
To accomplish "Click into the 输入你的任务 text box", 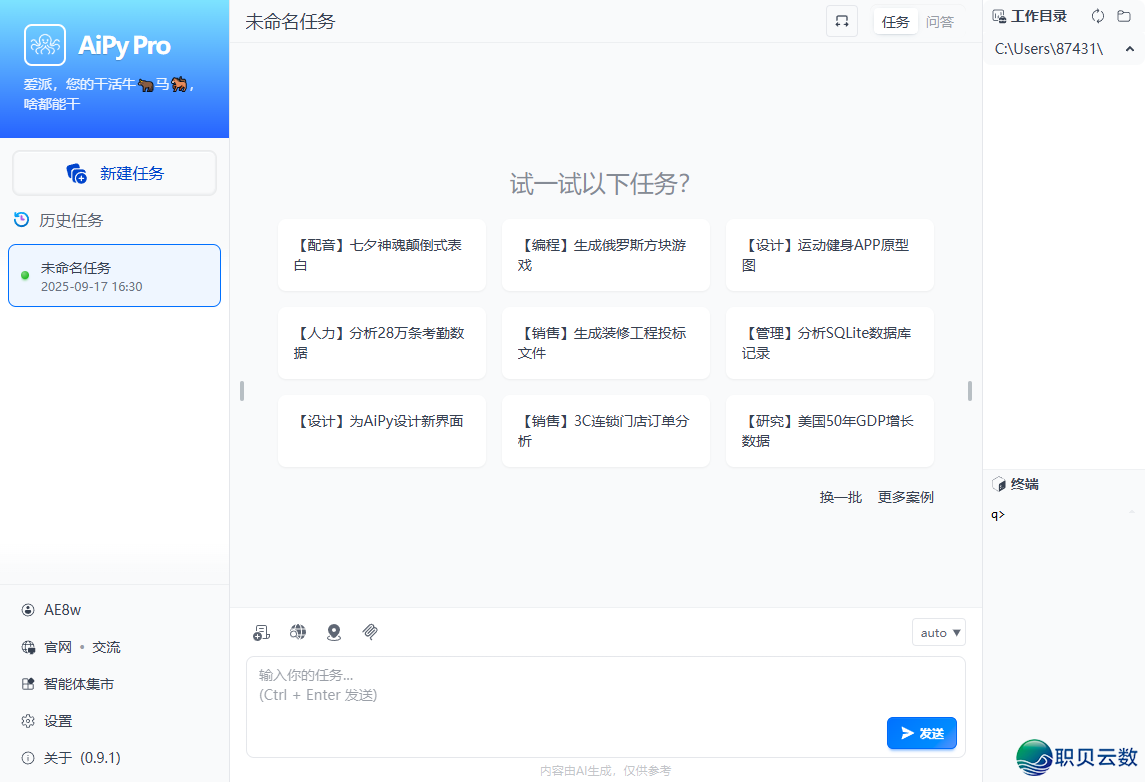I will (x=605, y=707).
